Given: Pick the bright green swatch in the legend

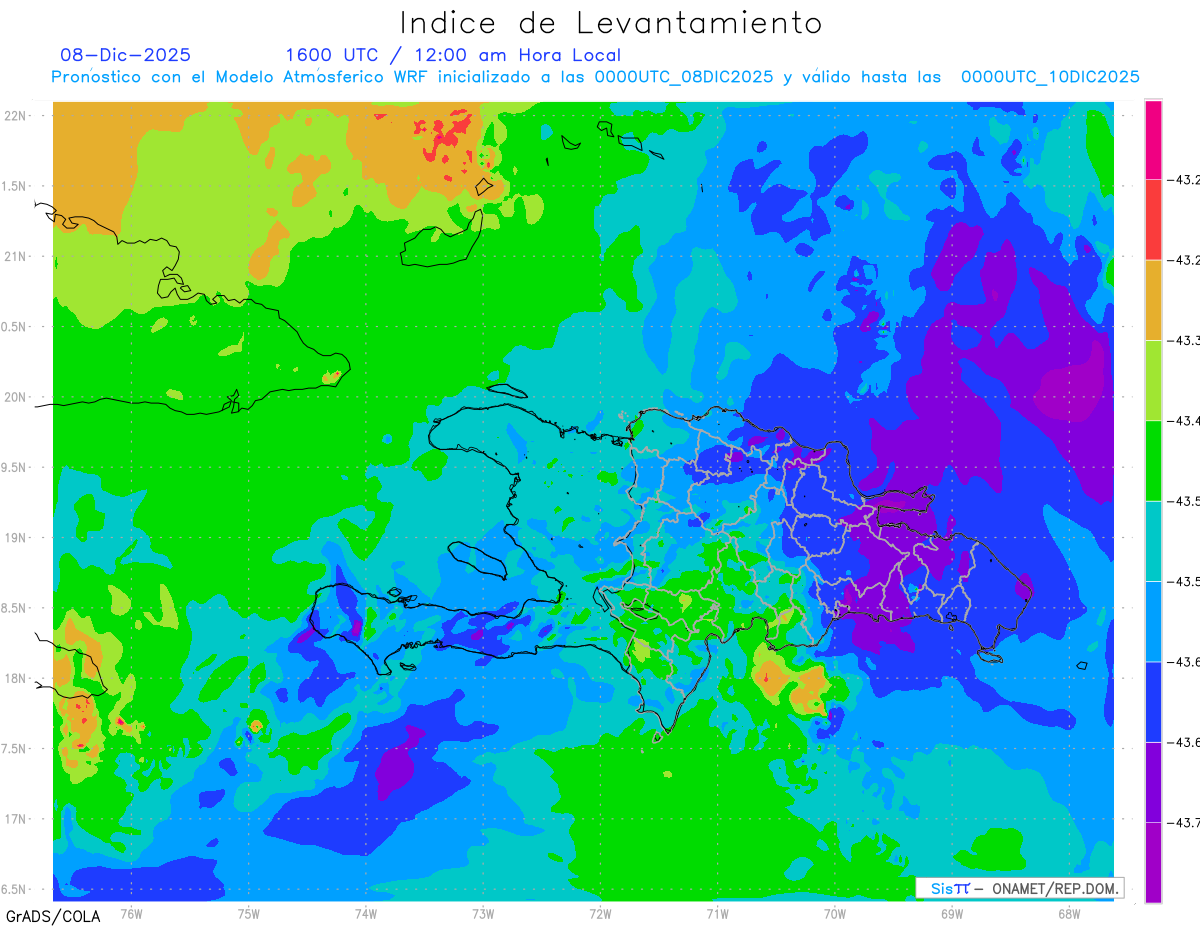Looking at the screenshot, I should tap(1153, 460).
